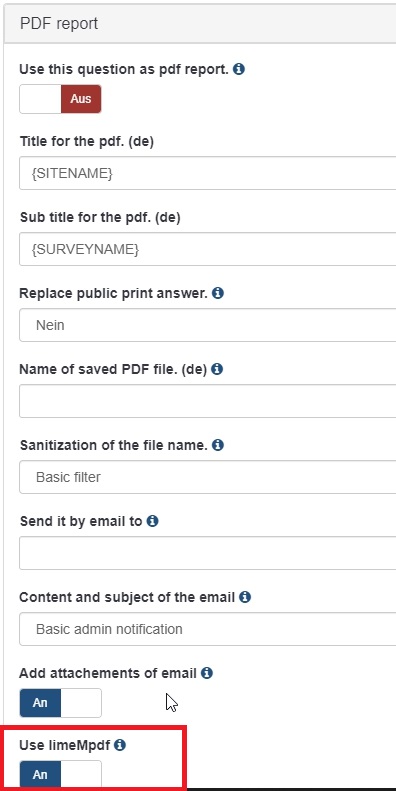
Task: Click info icon next to 'Replace public print answer'
Action: pyautogui.click(x=218, y=293)
